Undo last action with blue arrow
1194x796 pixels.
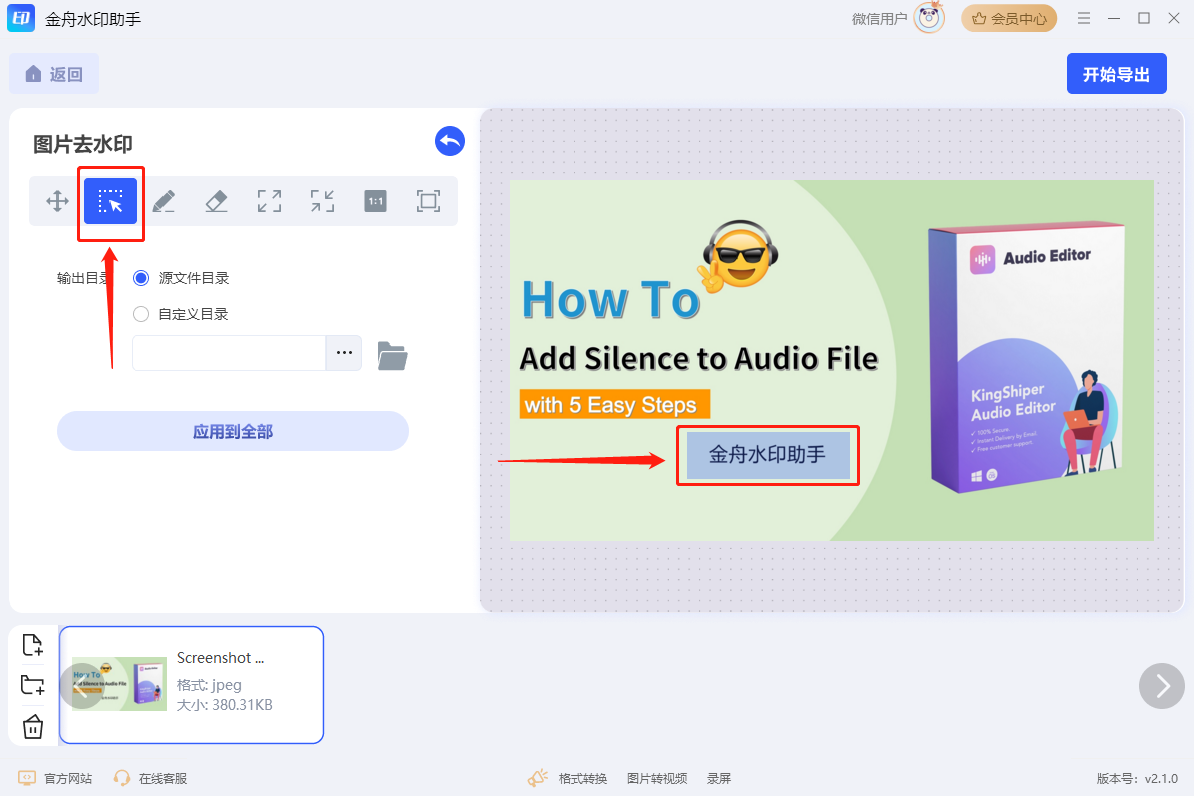450,141
